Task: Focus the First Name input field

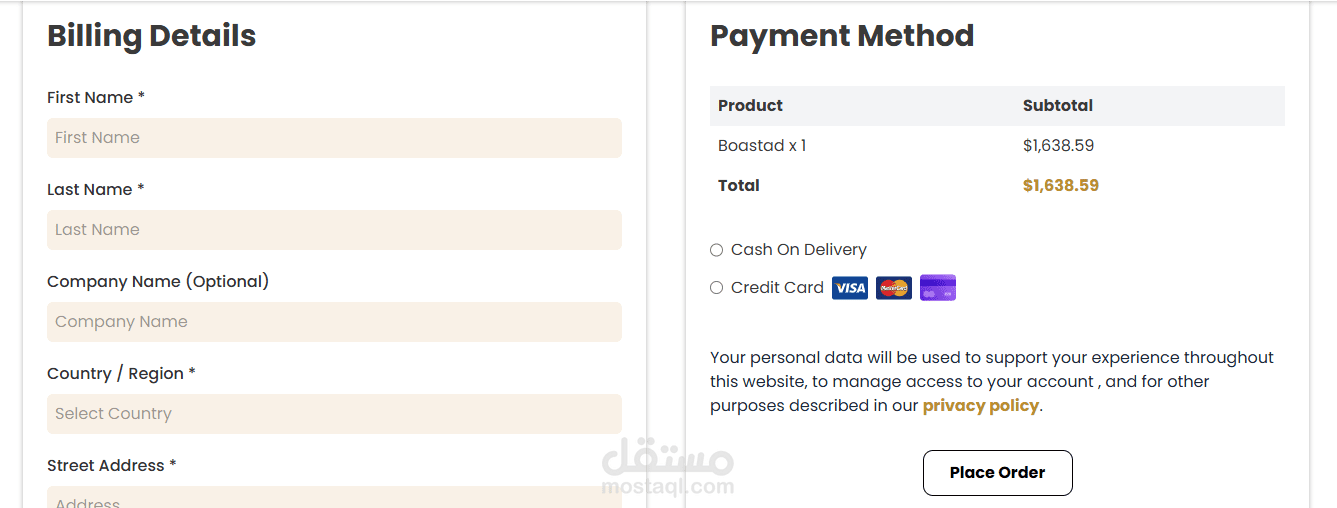Action: pyautogui.click(x=334, y=138)
